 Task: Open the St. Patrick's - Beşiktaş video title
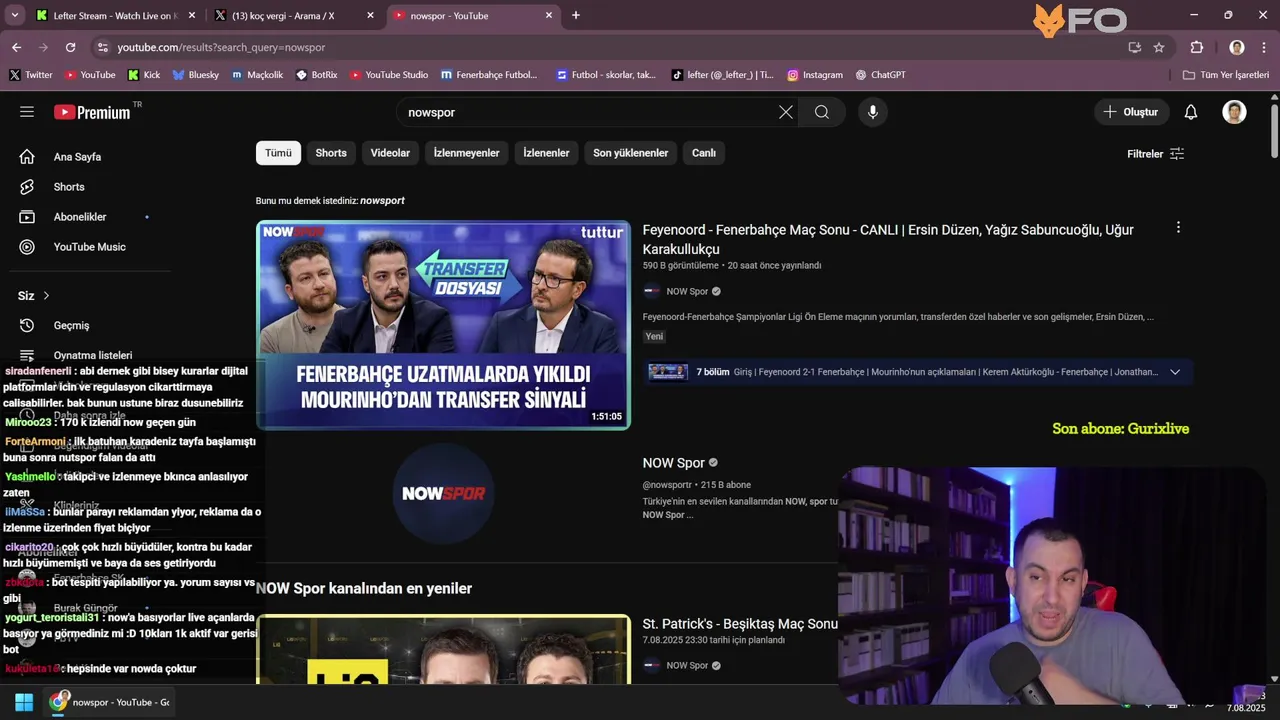click(740, 624)
